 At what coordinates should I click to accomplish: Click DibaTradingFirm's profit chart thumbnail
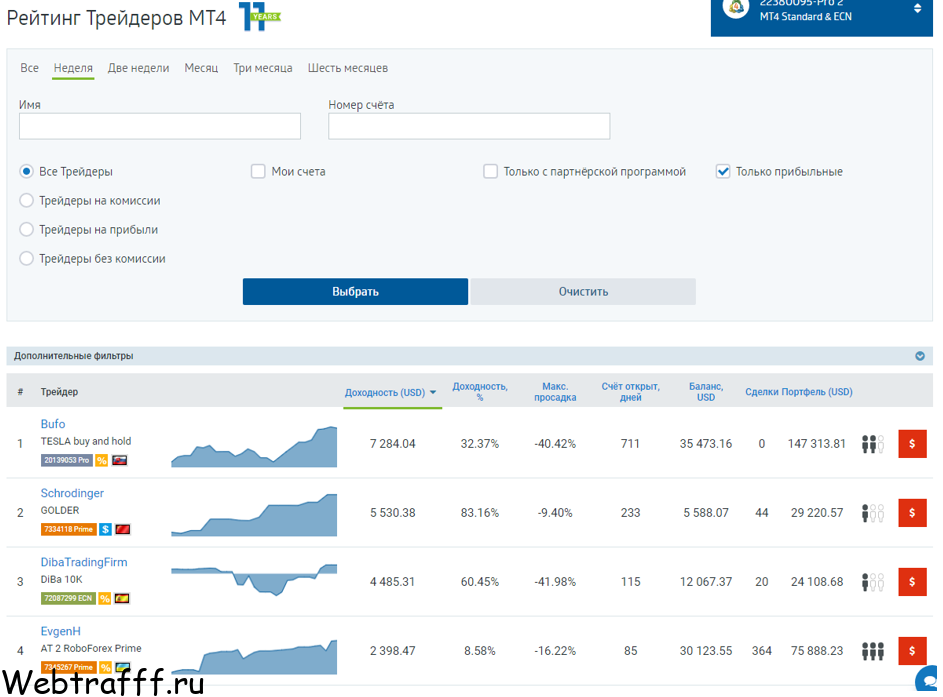point(254,580)
